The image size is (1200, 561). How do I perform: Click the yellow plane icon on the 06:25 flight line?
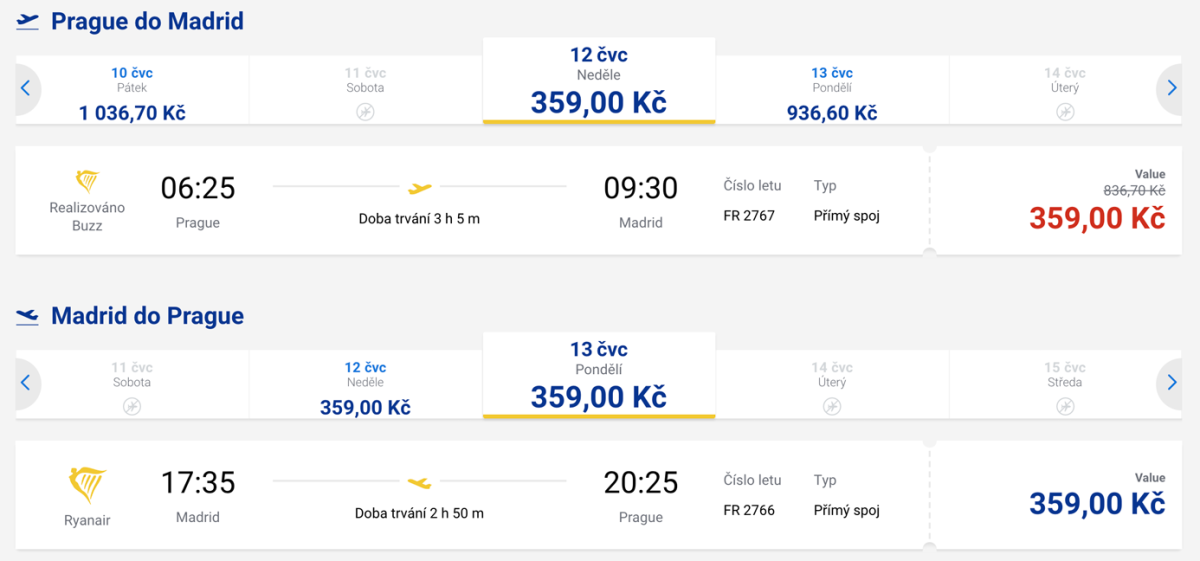(420, 187)
